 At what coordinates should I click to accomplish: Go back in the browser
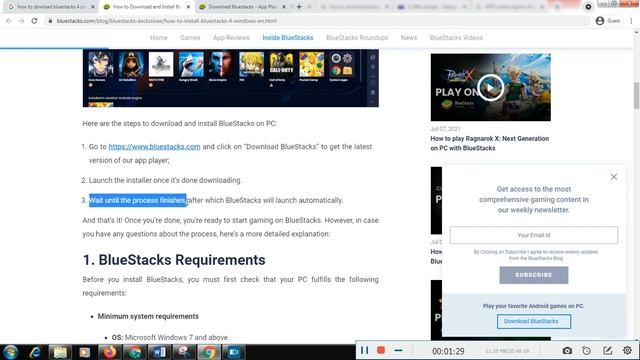[x=9, y=21]
